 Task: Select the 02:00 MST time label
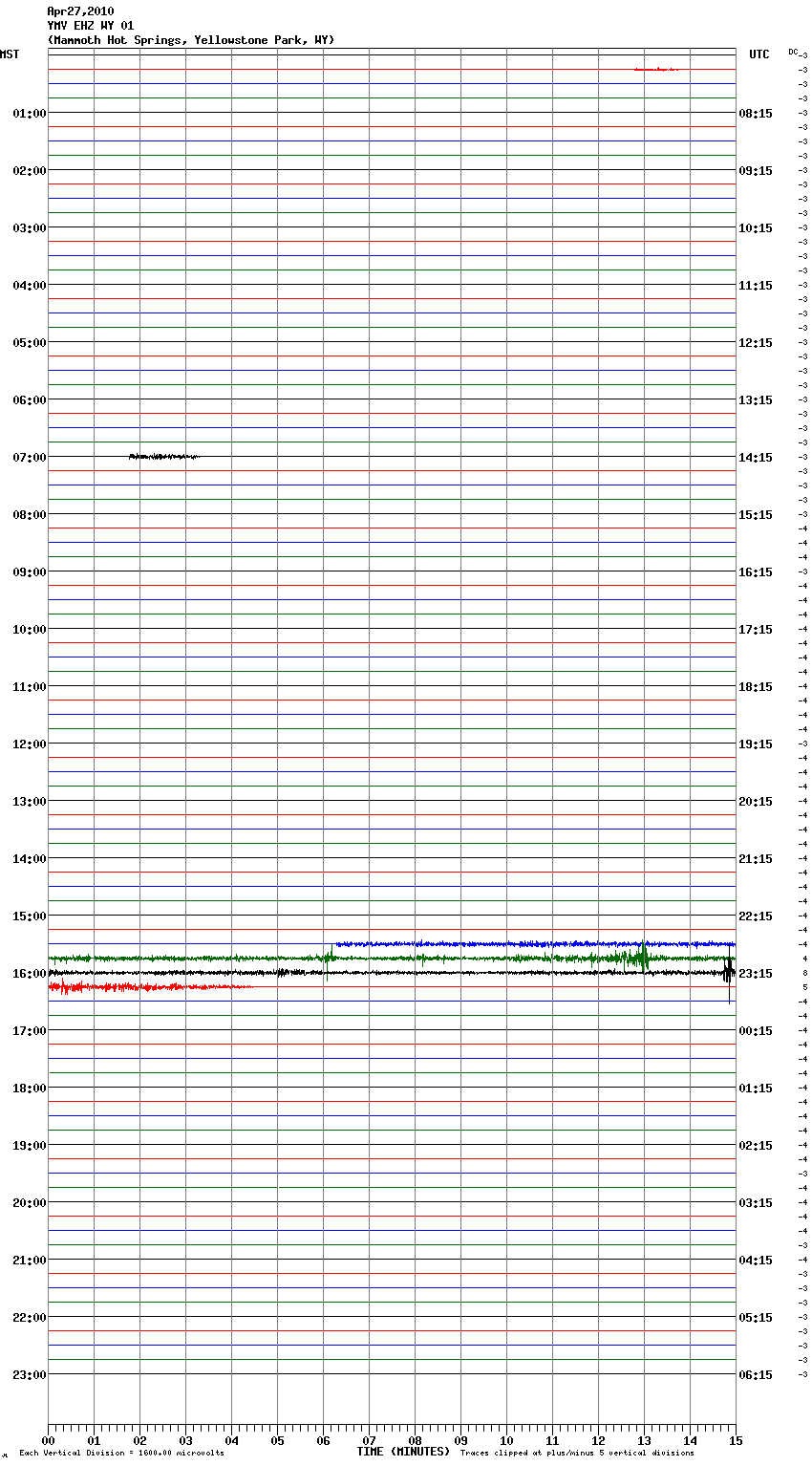click(x=30, y=171)
